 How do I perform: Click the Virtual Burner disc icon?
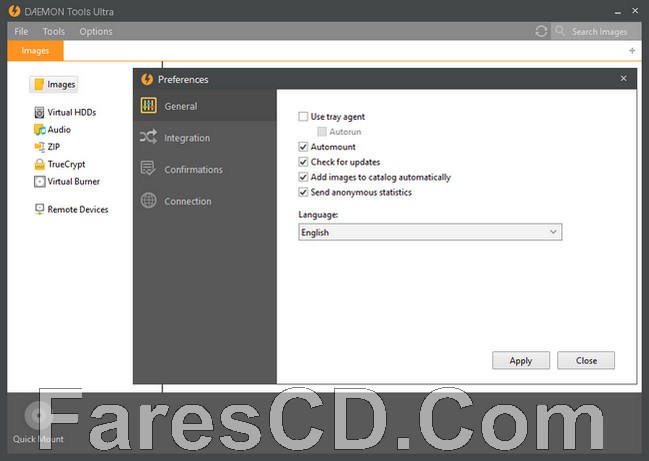tap(40, 182)
